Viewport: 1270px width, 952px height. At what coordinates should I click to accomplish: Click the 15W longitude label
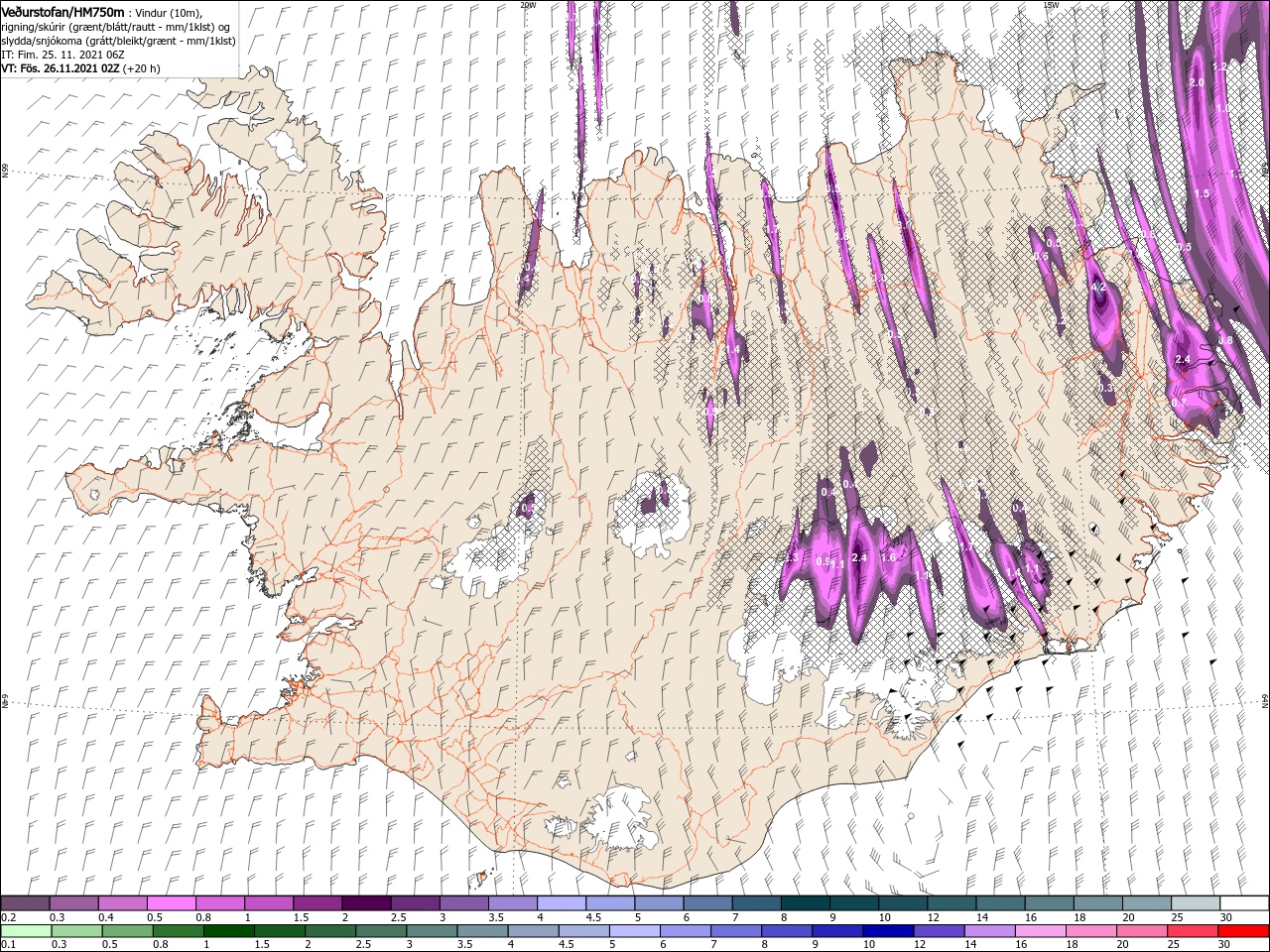[1050, 4]
